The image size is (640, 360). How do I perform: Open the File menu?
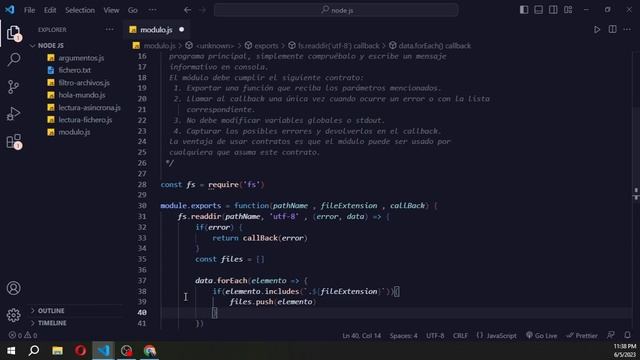[29, 10]
